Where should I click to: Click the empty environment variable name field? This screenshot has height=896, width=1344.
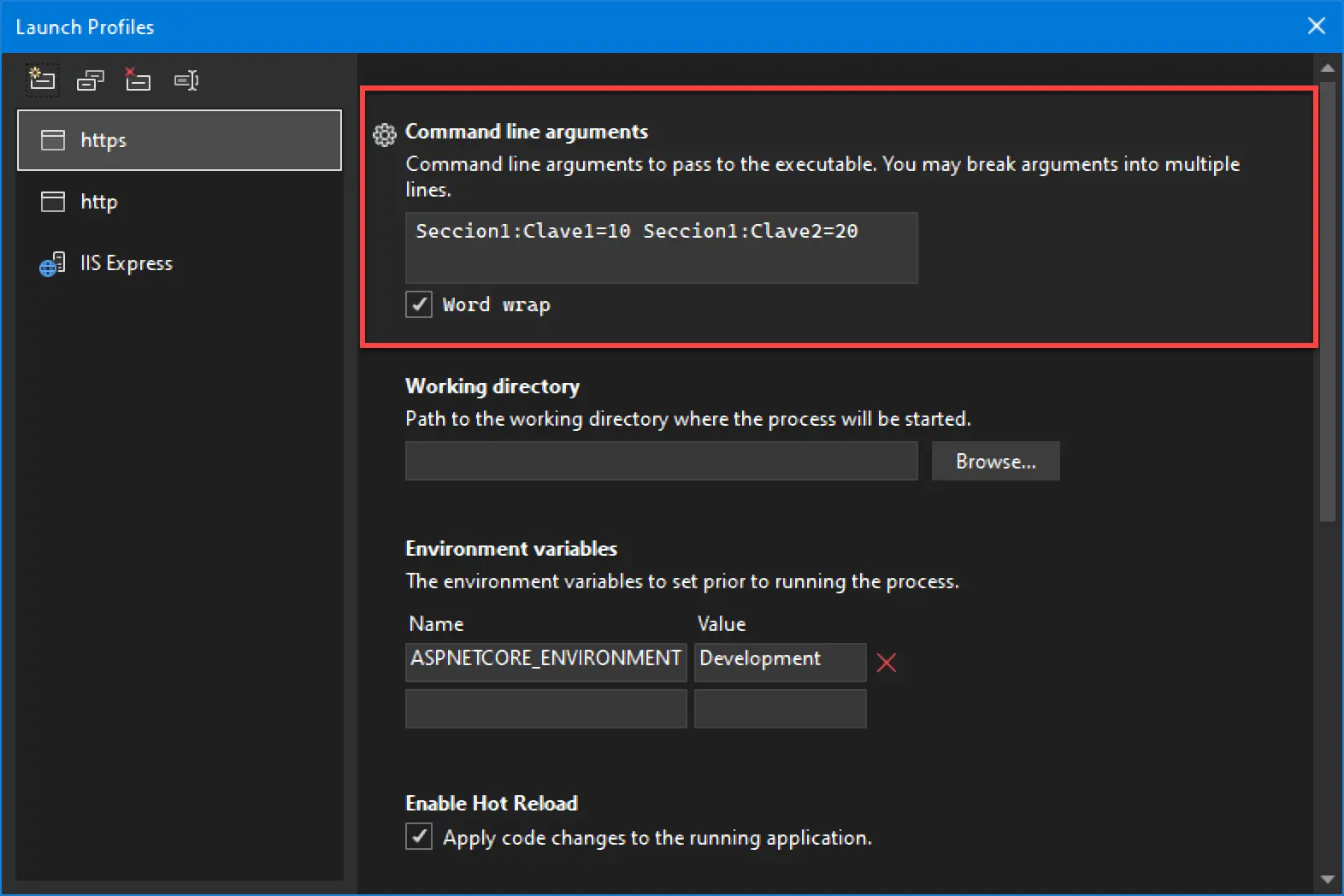coord(545,709)
